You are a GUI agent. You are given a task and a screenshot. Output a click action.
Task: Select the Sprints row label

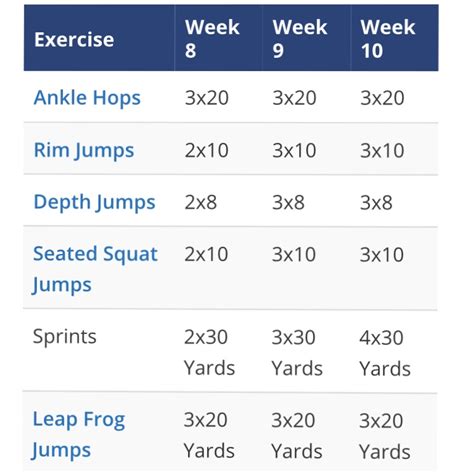point(65,336)
